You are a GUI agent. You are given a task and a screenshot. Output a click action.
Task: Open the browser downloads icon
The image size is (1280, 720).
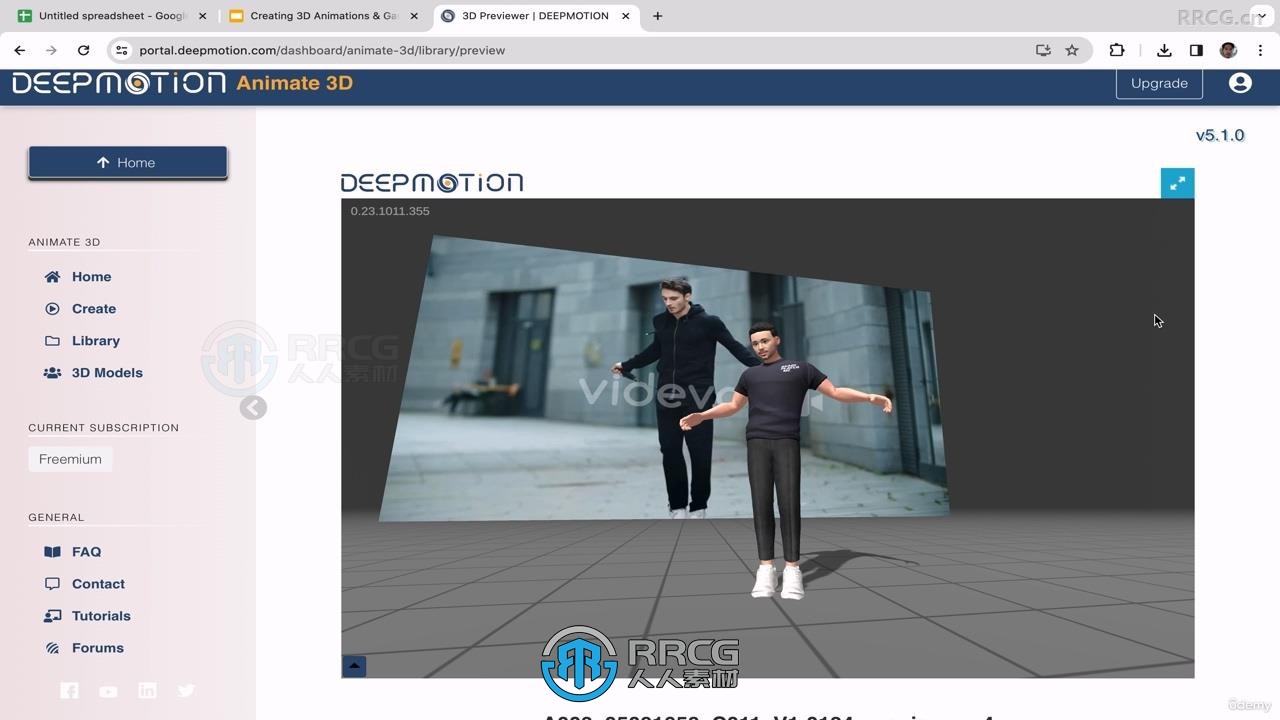pyautogui.click(x=1164, y=50)
